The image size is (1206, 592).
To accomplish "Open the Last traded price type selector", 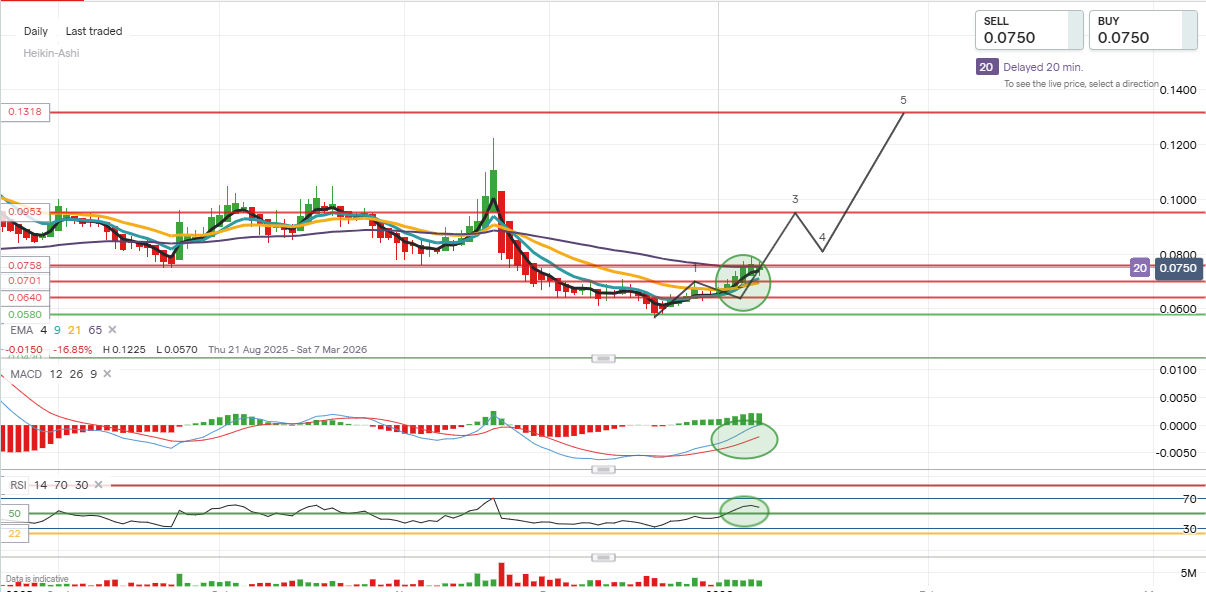I will [94, 31].
